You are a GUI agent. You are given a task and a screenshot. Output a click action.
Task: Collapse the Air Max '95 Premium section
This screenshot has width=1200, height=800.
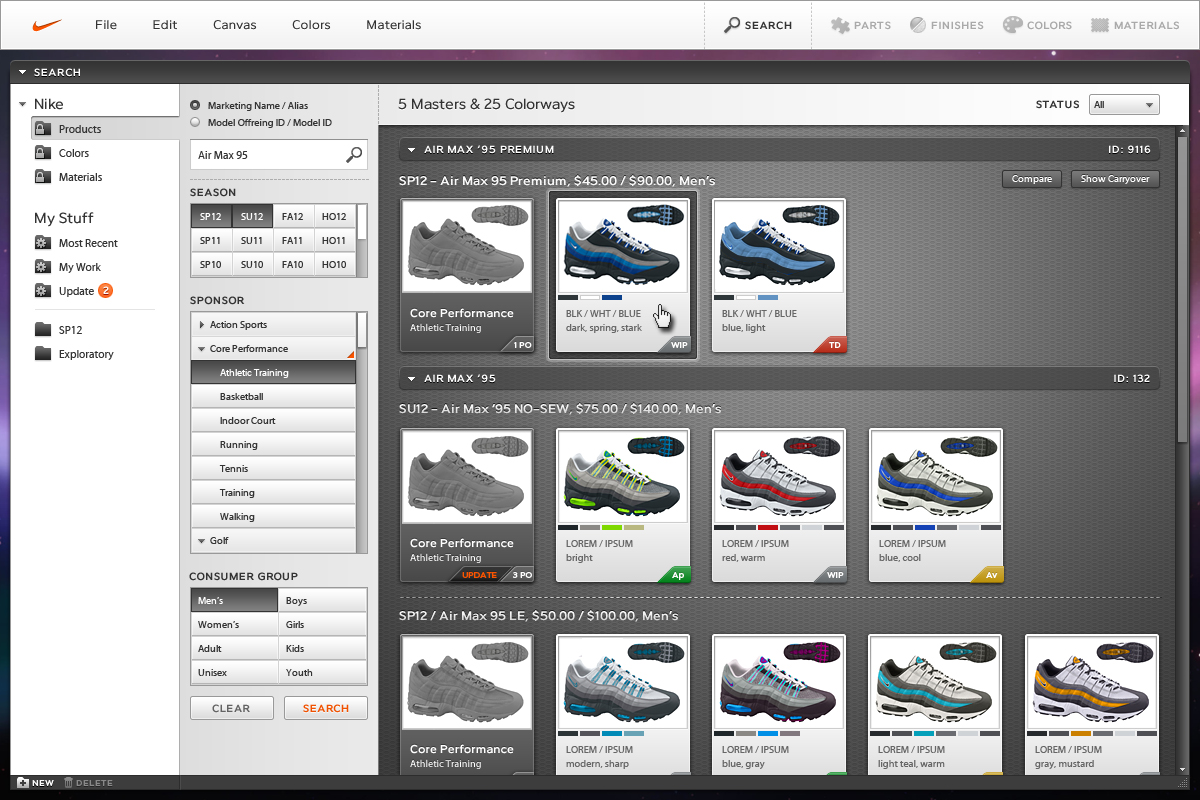tap(410, 150)
